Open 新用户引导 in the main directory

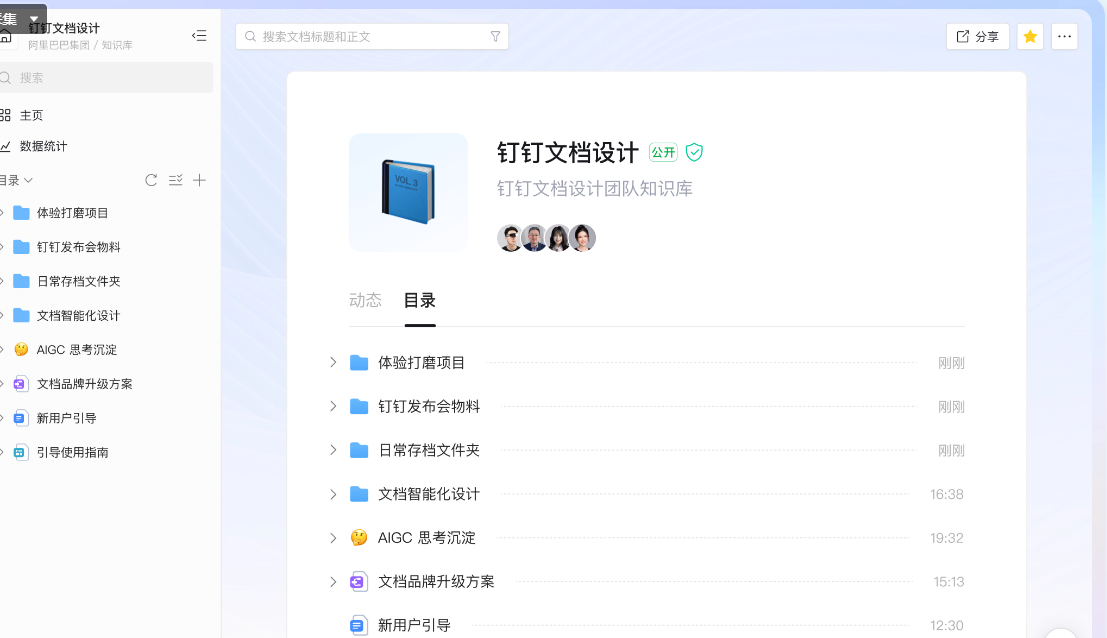[x=414, y=625]
